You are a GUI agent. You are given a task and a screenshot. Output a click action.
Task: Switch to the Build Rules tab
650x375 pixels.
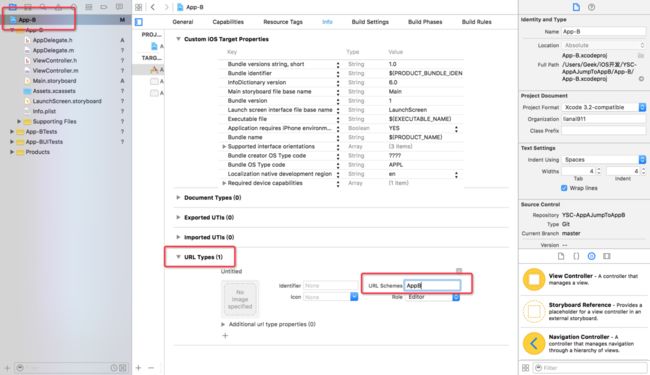pos(477,22)
